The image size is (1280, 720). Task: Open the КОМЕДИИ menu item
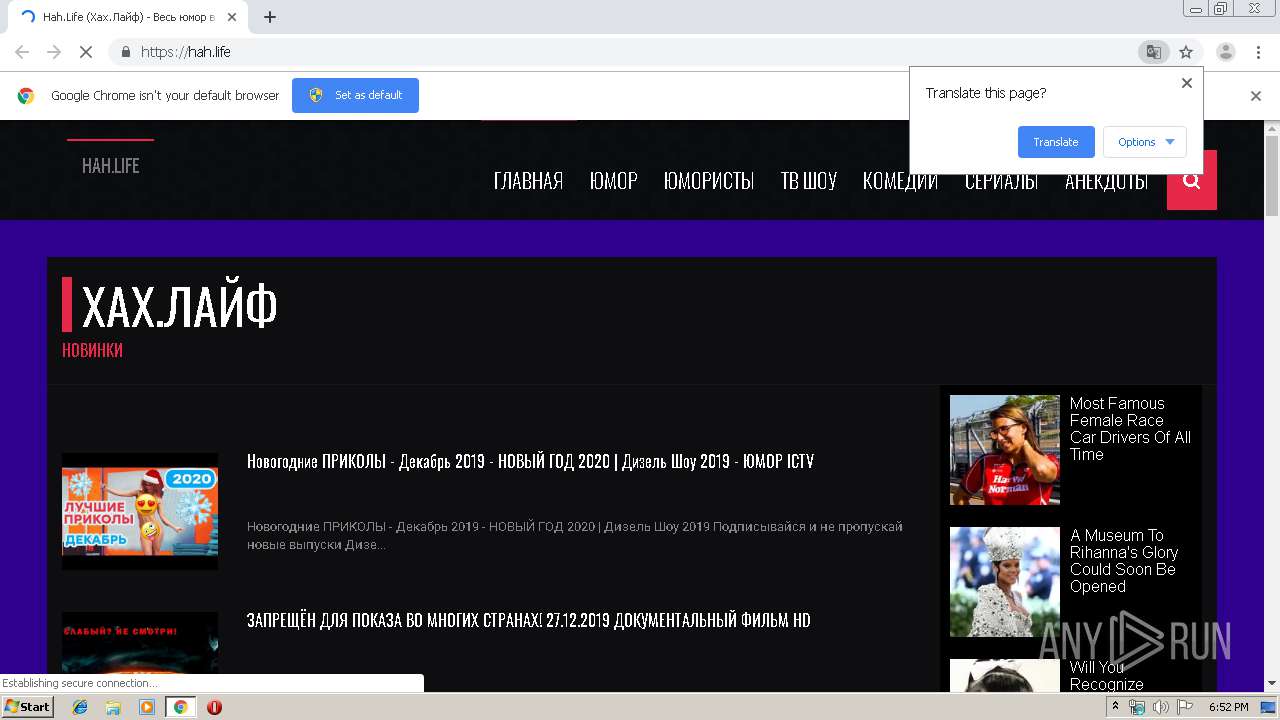[x=900, y=181]
